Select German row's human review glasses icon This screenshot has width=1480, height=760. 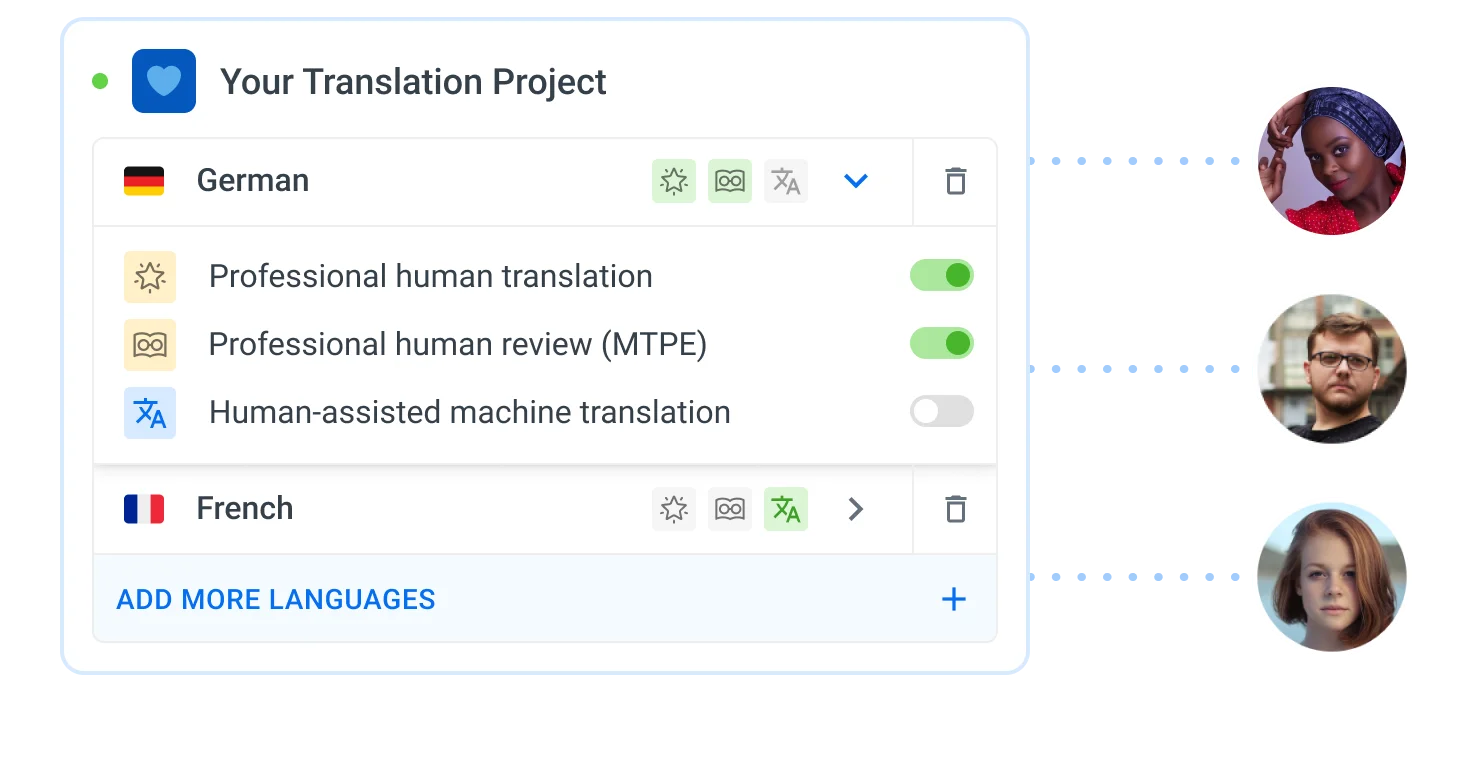730,181
